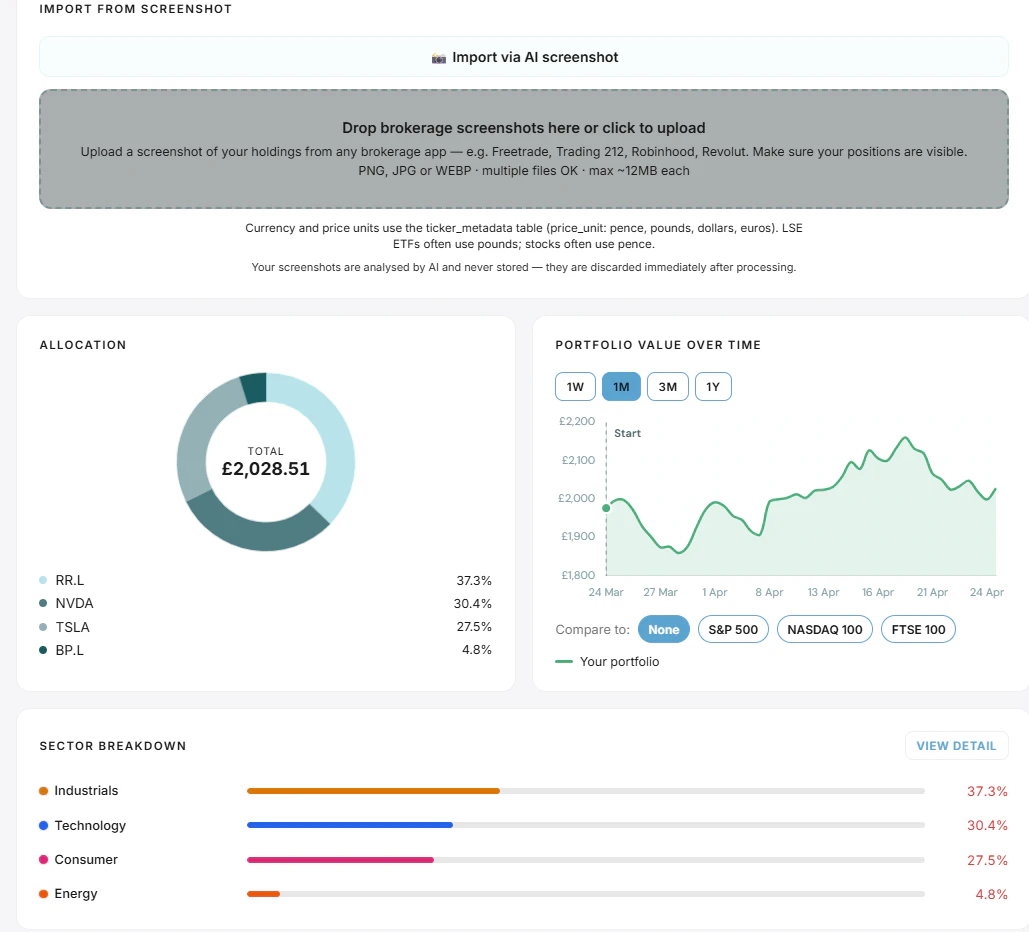The height and width of the screenshot is (932, 1029).
Task: Choose None for benchmark comparison
Action: (x=663, y=629)
